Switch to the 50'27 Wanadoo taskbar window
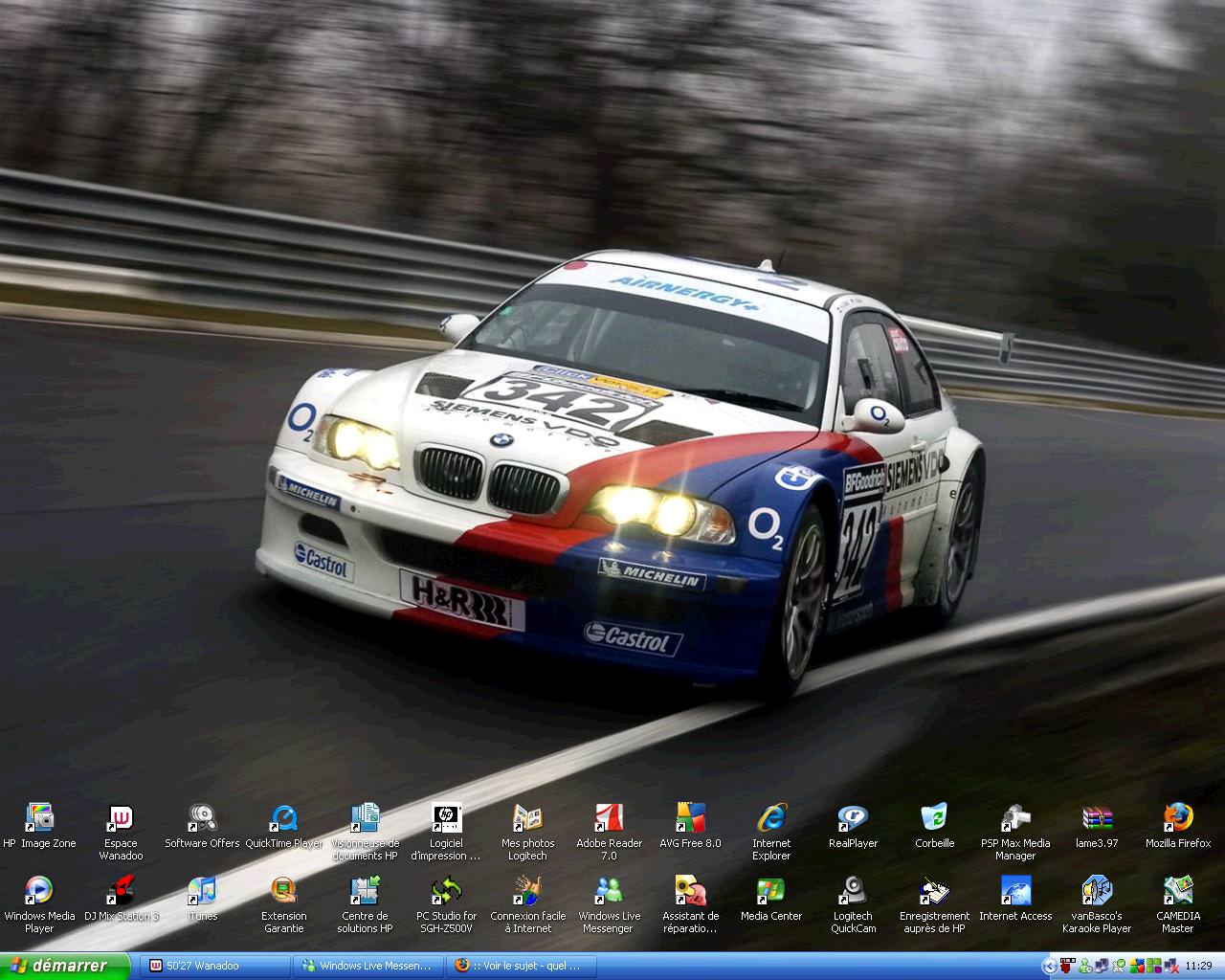 (x=215, y=966)
